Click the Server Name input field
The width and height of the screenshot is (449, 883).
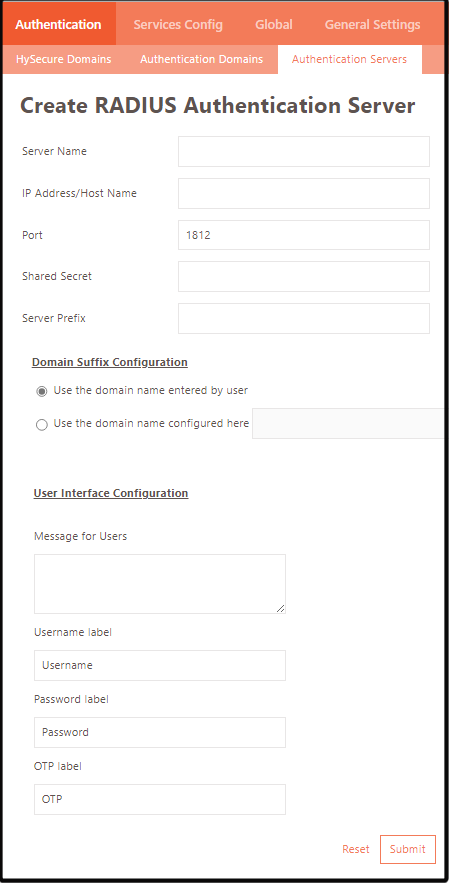click(304, 151)
